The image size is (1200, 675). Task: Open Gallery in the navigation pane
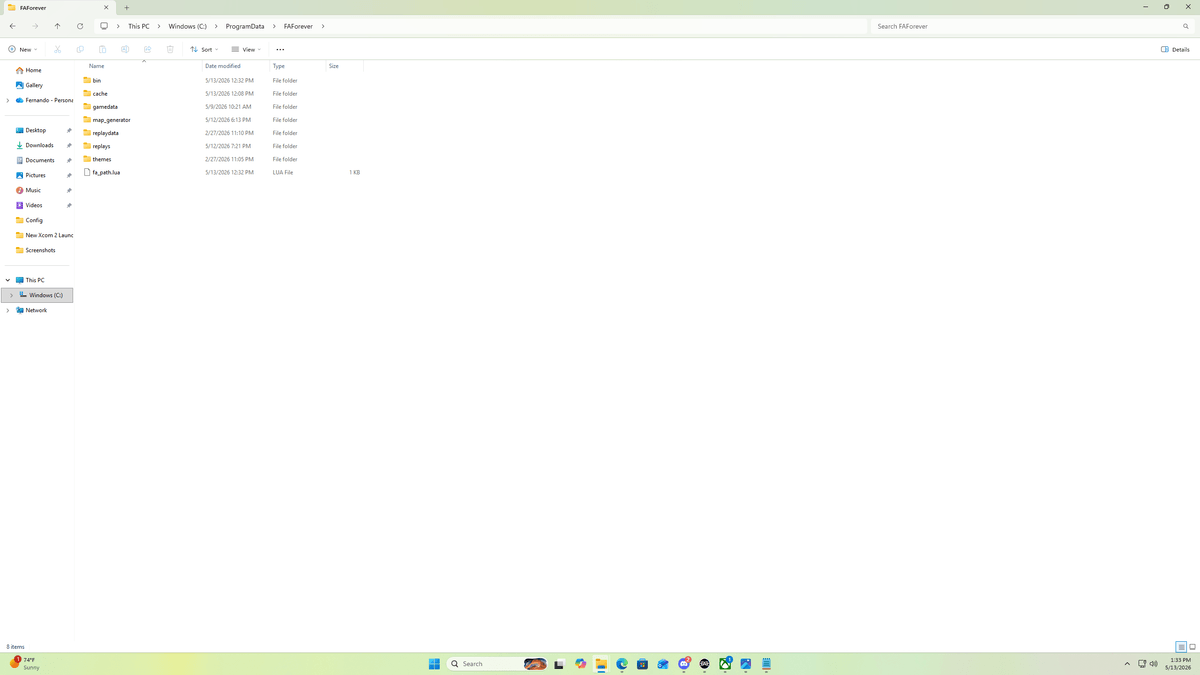point(29,85)
